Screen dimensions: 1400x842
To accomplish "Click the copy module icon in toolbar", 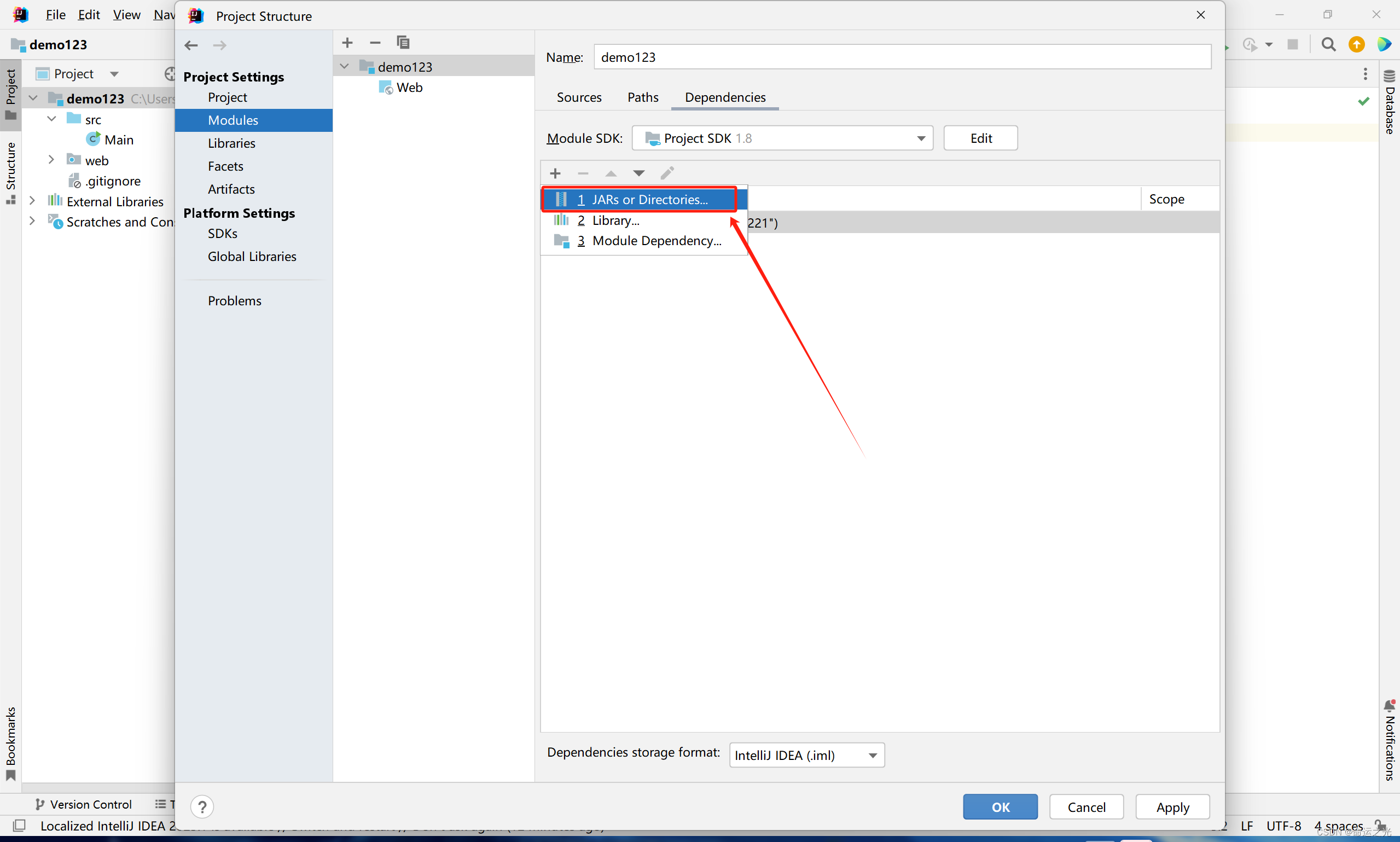I will point(401,42).
